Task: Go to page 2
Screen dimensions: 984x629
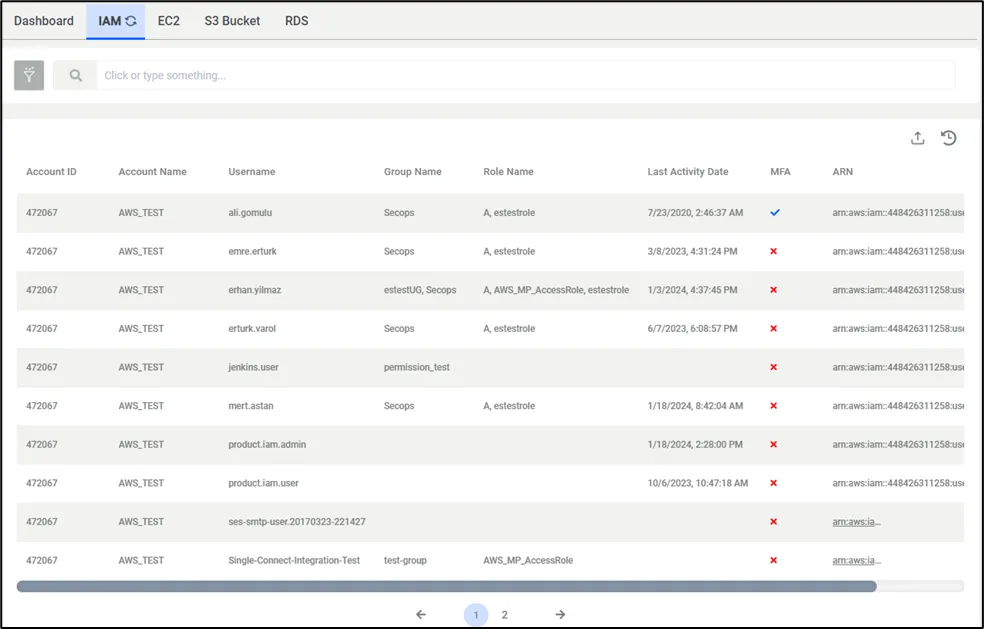Action: (505, 615)
